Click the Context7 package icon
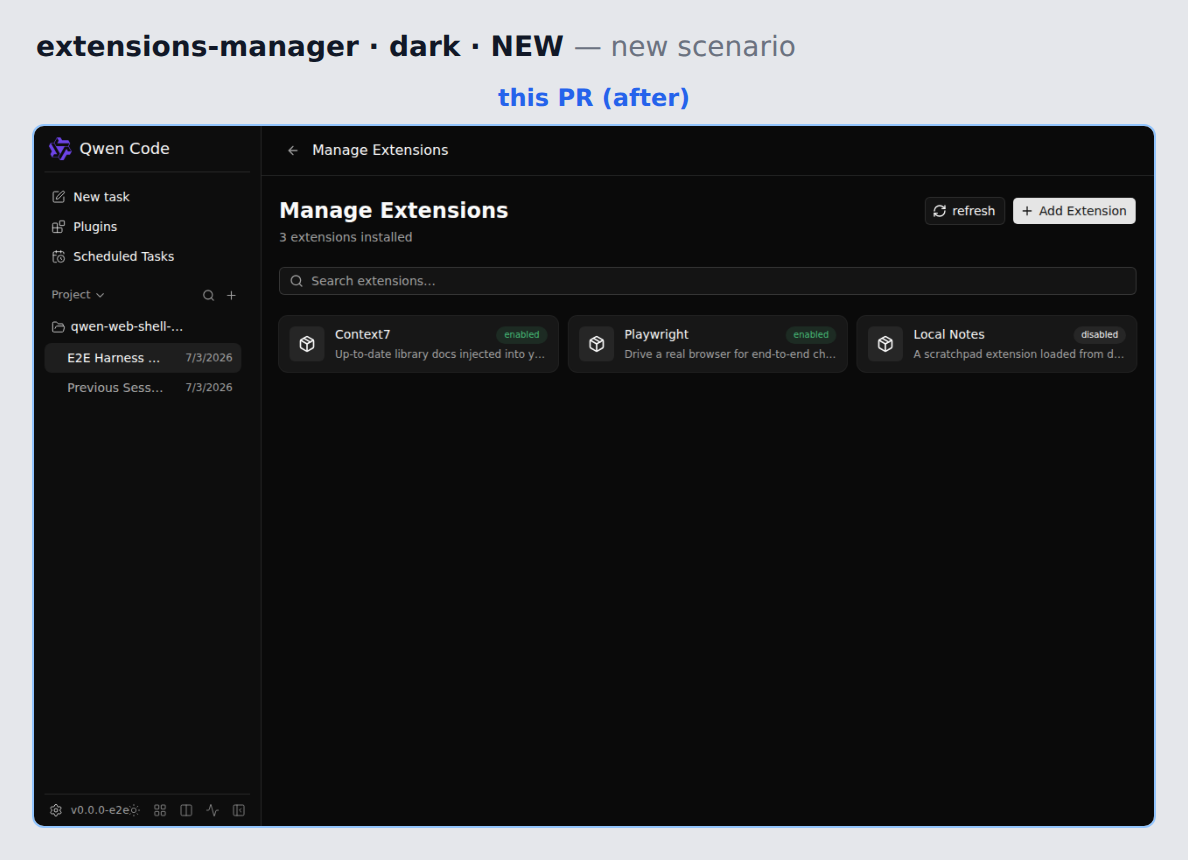This screenshot has height=860, width=1188. (307, 344)
